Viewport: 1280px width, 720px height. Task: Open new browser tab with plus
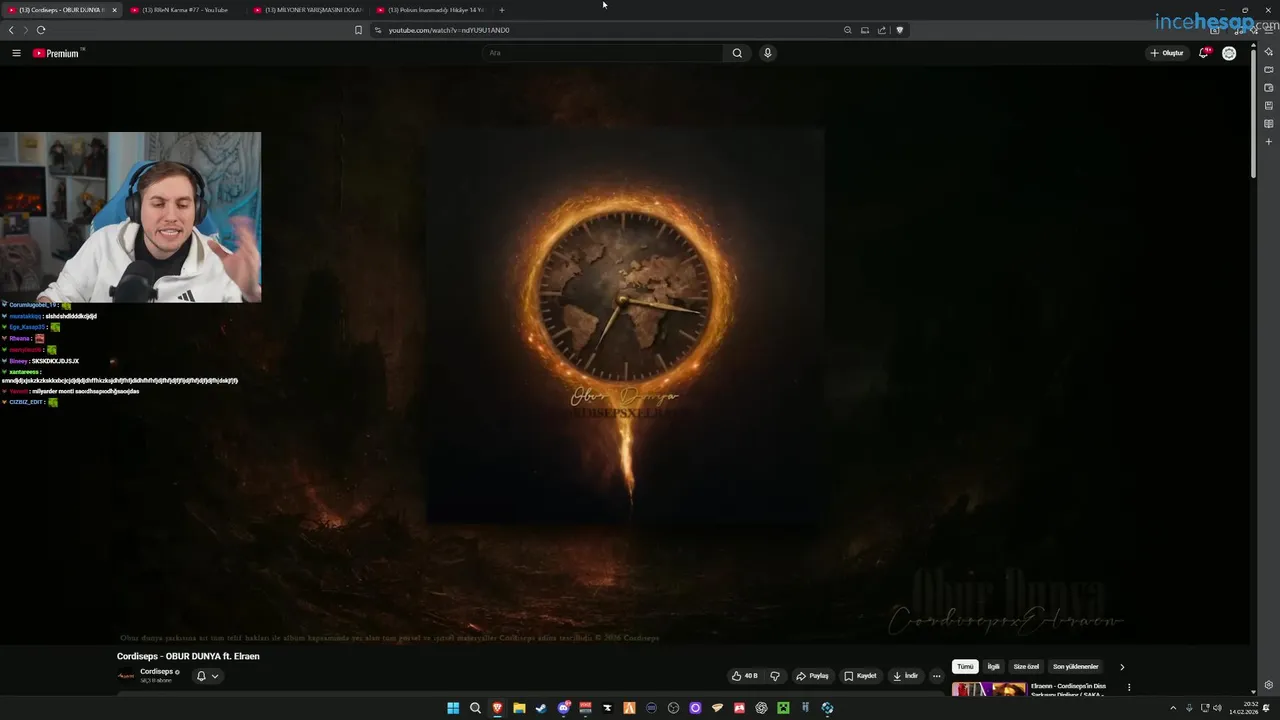pyautogui.click(x=502, y=10)
